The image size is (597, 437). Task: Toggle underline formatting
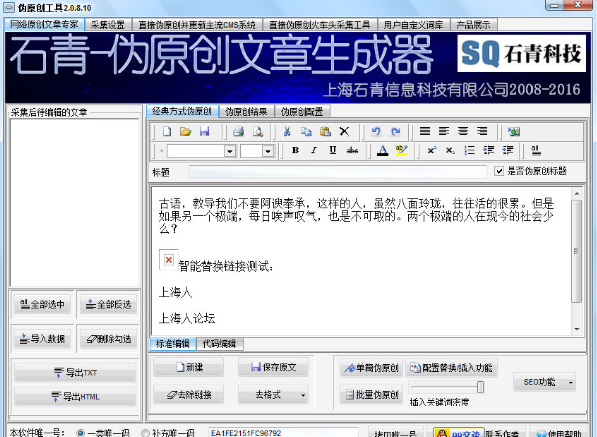tap(333, 150)
